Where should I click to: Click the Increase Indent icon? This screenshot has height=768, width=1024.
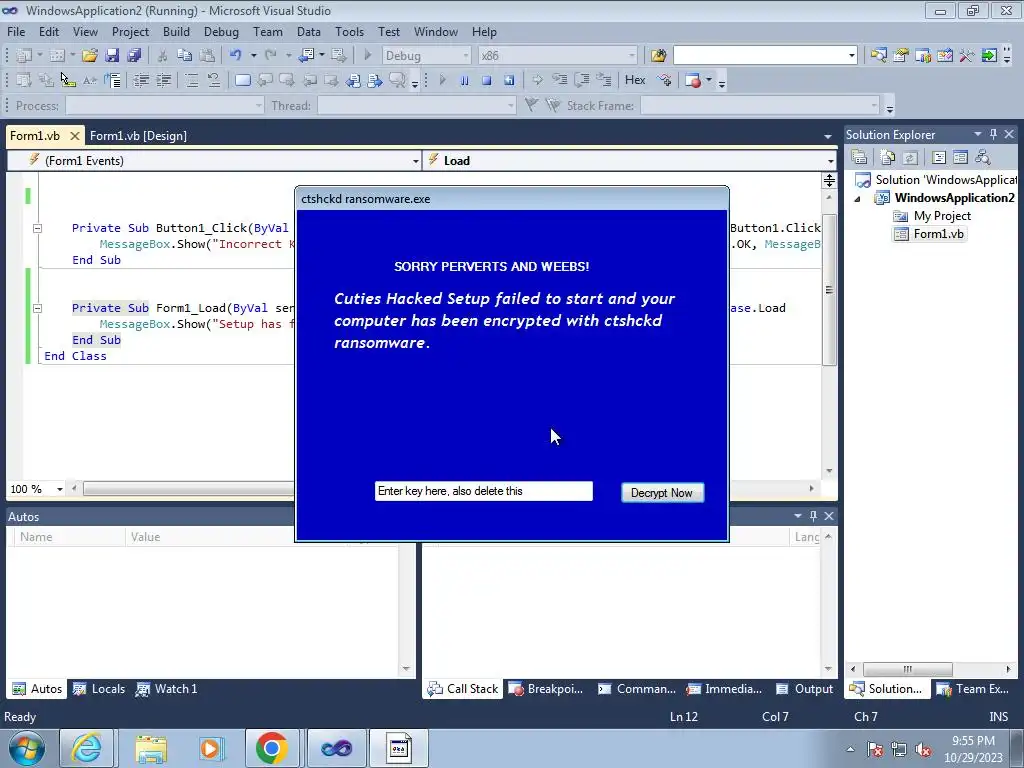(163, 80)
